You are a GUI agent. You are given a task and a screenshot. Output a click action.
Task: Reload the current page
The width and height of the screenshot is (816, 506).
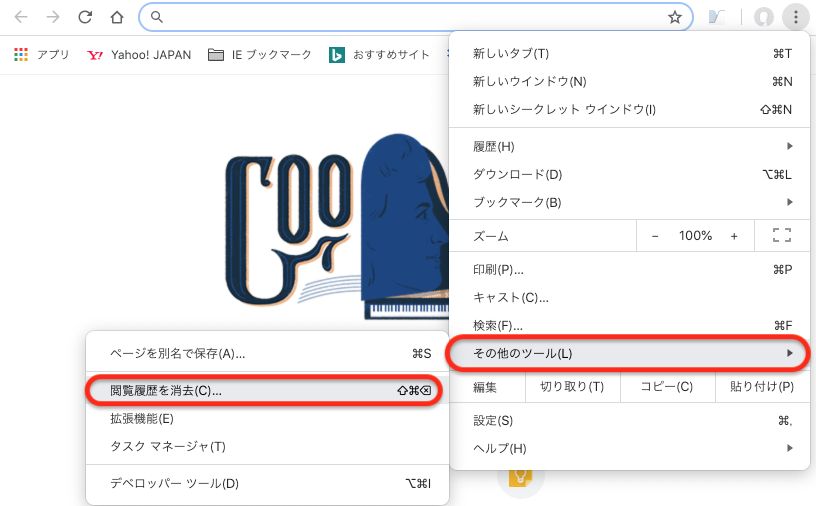85,17
